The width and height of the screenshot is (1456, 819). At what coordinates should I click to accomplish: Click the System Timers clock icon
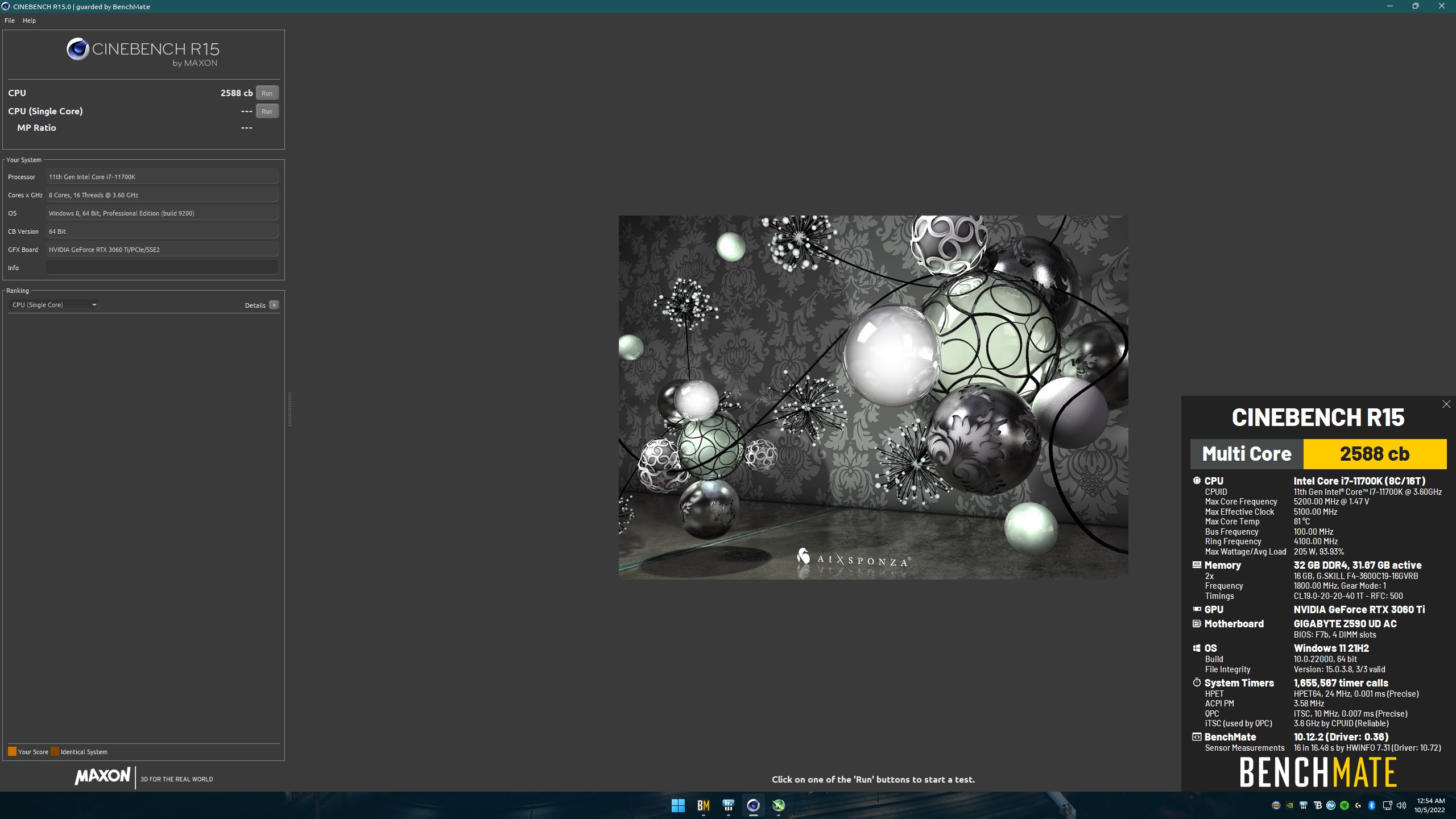[x=1197, y=682]
